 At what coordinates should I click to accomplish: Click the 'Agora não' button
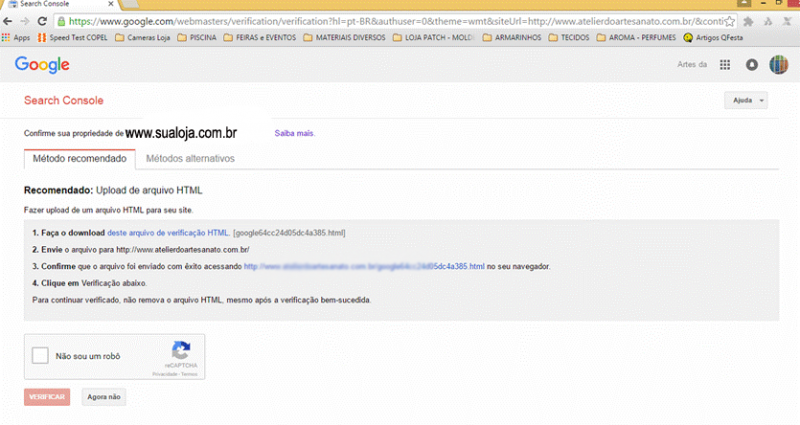pyautogui.click(x=104, y=397)
